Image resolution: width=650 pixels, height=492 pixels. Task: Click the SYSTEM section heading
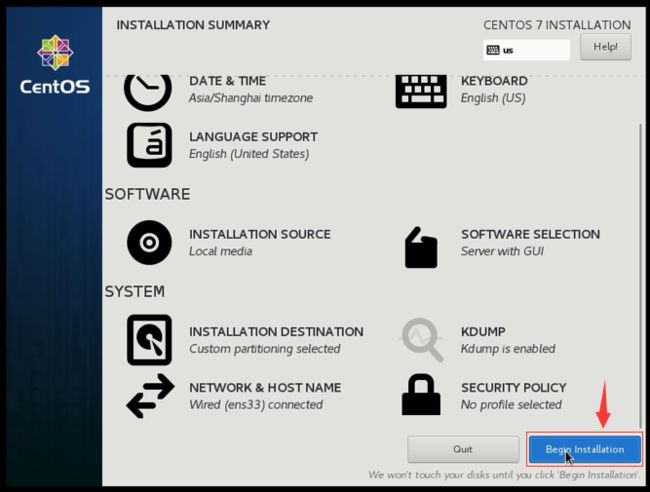click(134, 292)
